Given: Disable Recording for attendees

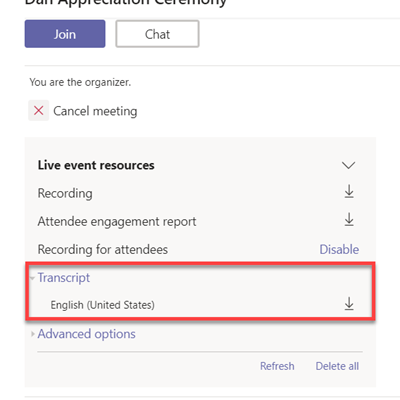Looking at the screenshot, I should tap(339, 249).
